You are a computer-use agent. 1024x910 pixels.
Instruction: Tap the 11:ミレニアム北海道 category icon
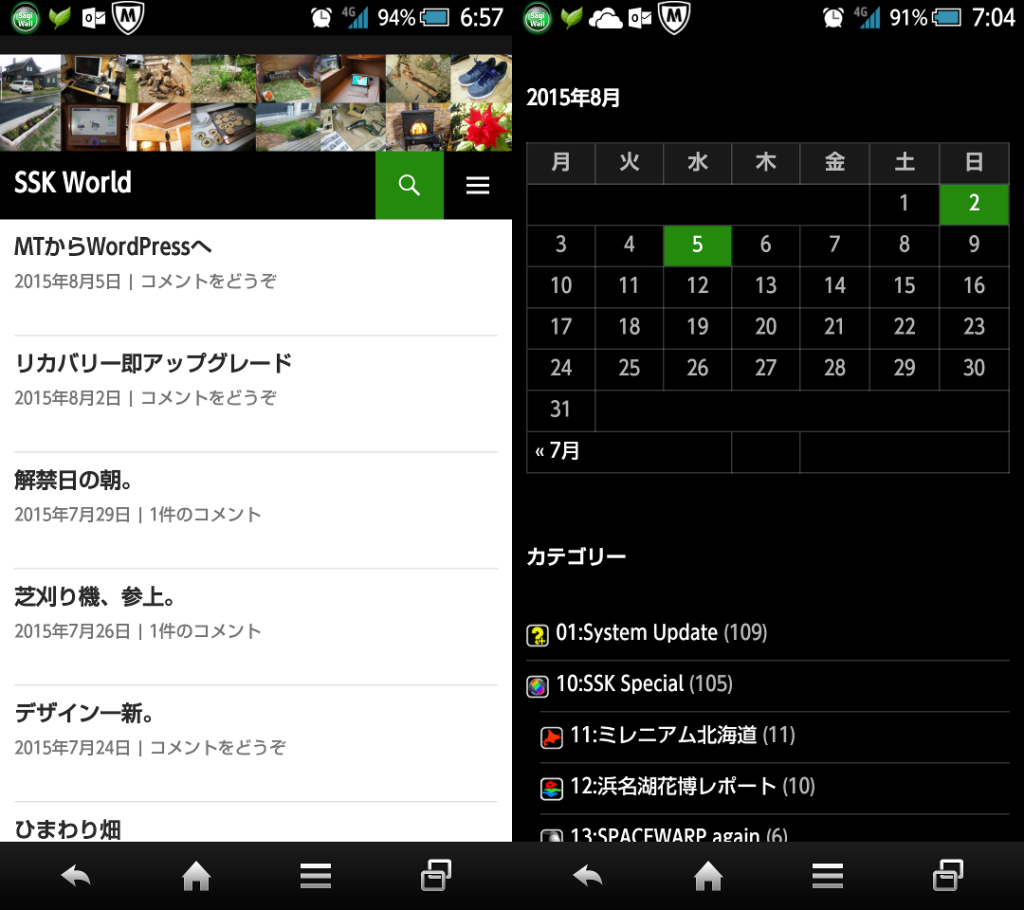[552, 738]
